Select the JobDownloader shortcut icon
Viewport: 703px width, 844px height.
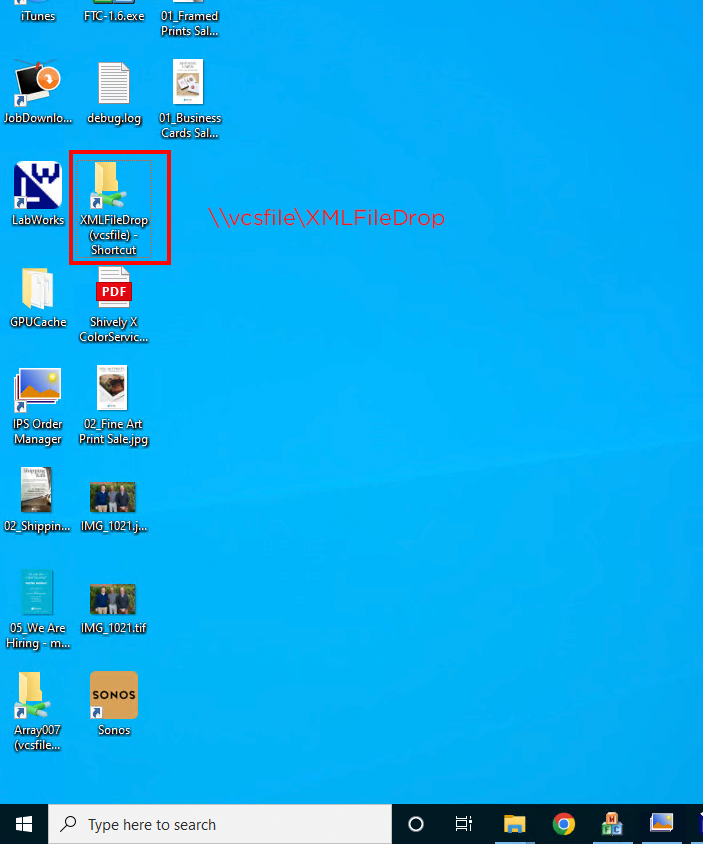[x=37, y=85]
